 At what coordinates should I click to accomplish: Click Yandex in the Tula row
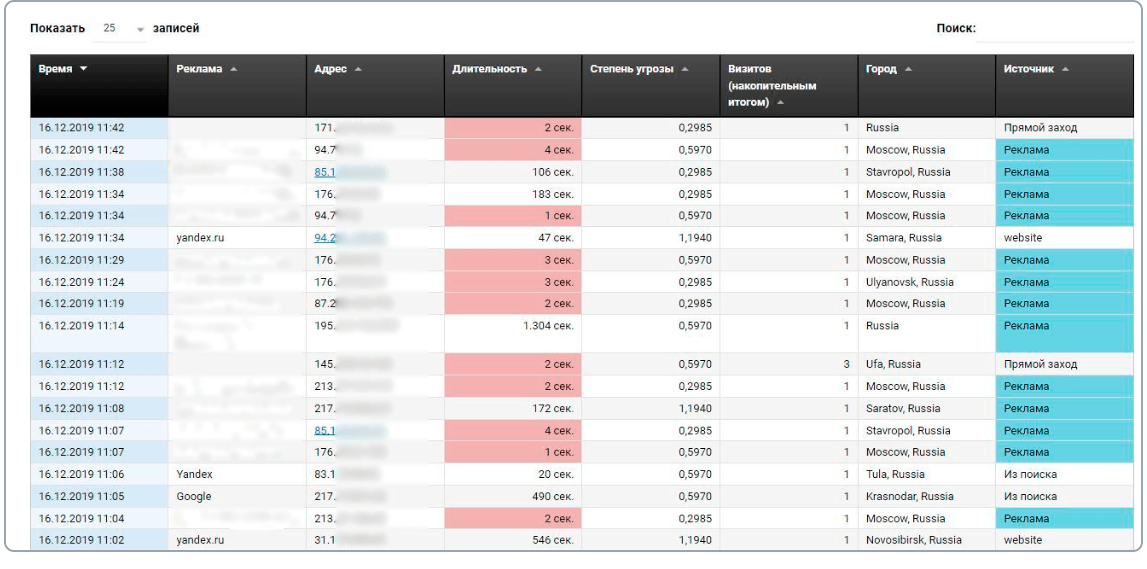pos(195,475)
